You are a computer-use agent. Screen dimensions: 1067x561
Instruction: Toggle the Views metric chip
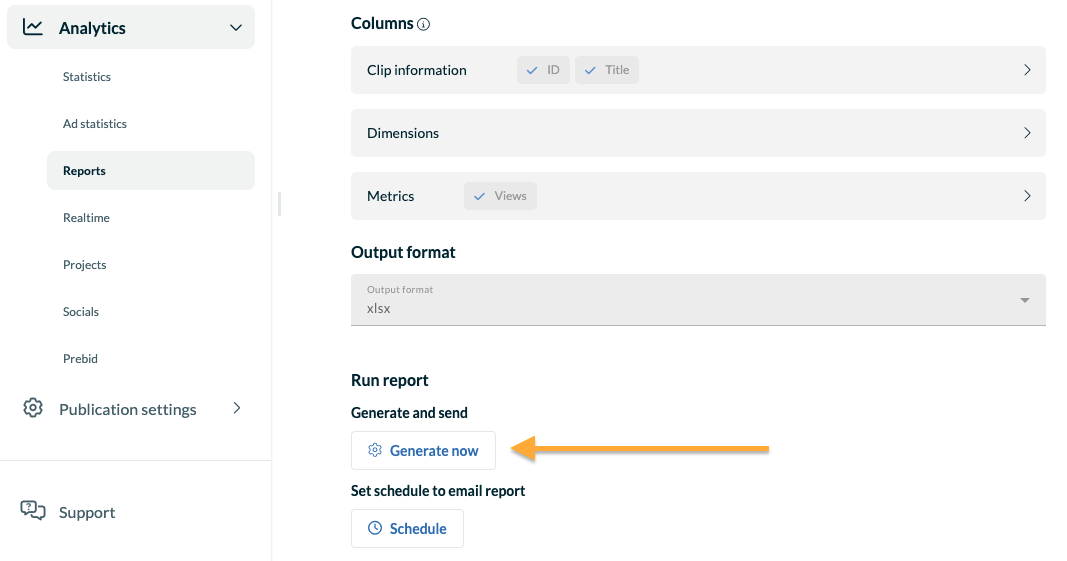[500, 196]
